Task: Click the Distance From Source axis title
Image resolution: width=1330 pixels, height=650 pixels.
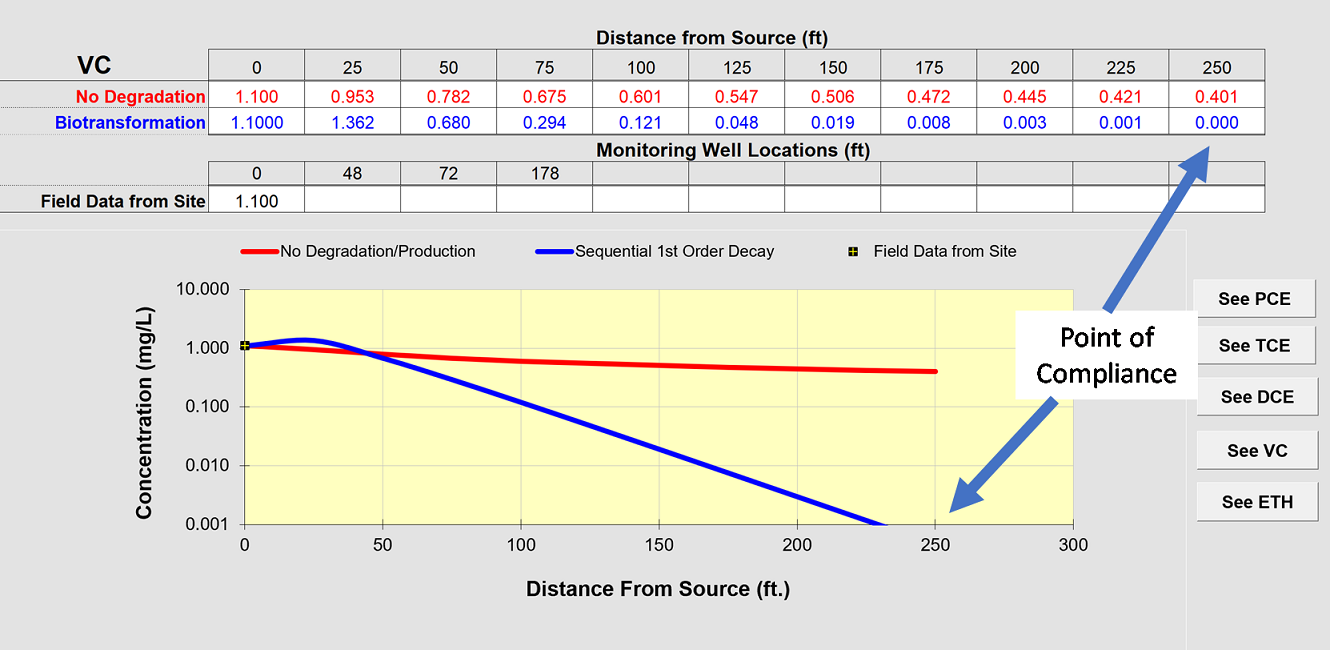Action: (x=658, y=589)
